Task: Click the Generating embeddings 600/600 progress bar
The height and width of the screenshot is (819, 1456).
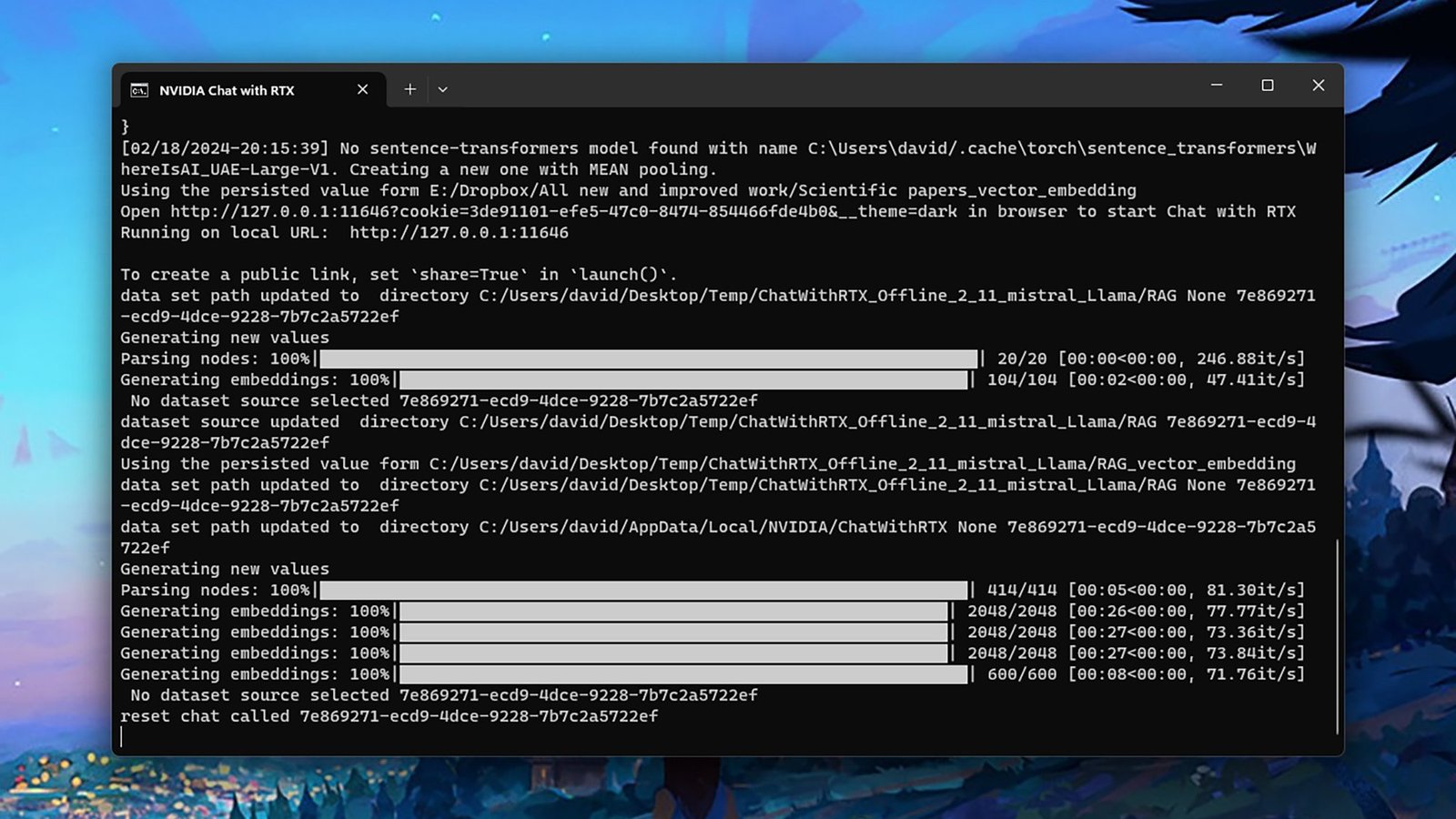Action: pos(683,674)
